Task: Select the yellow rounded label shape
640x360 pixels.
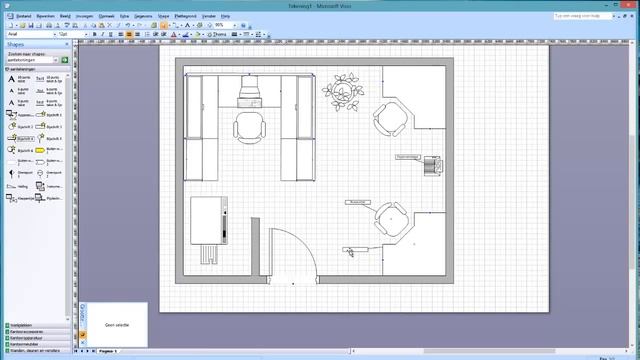Action: coord(40,150)
